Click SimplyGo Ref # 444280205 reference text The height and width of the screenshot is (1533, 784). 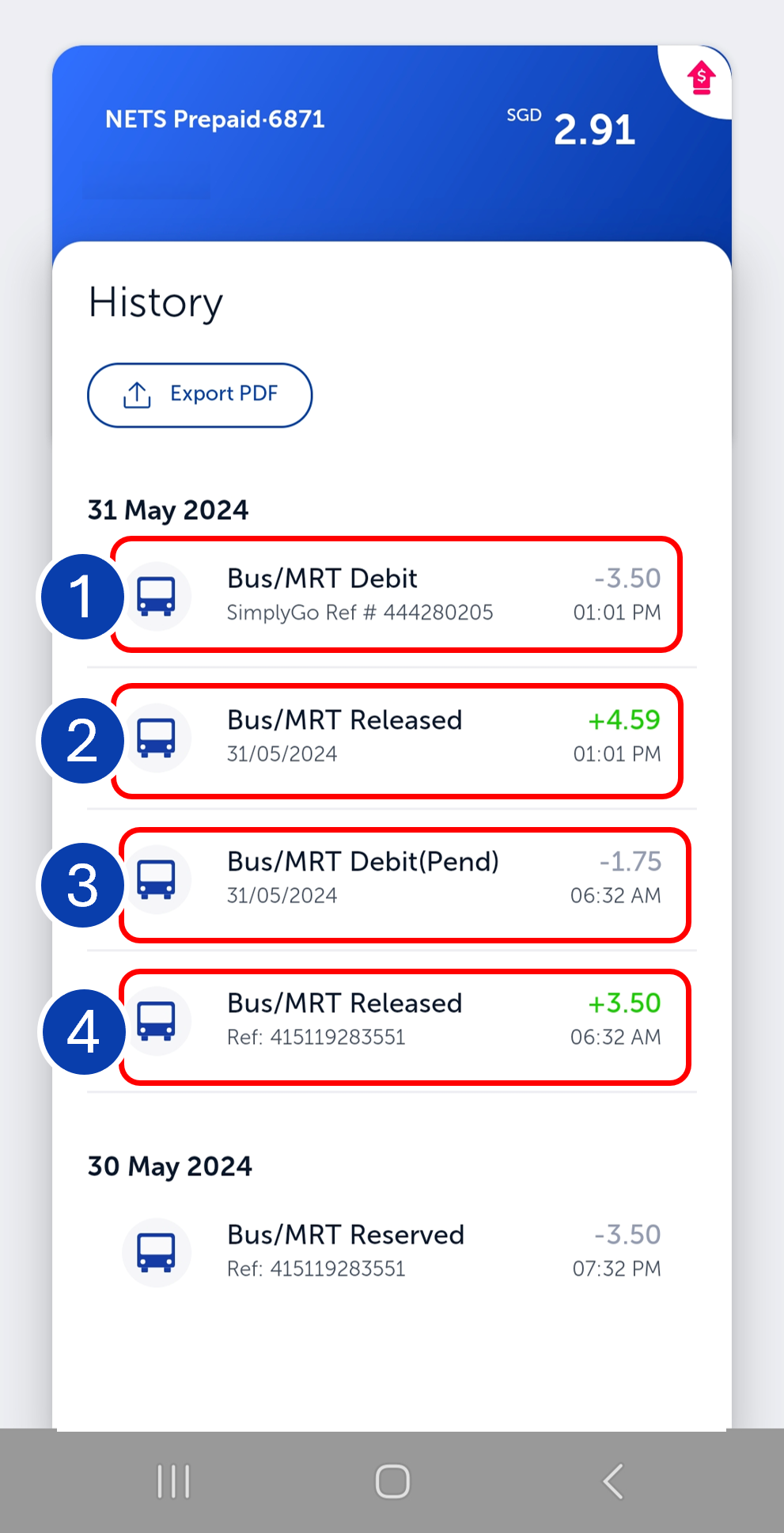pos(361,612)
